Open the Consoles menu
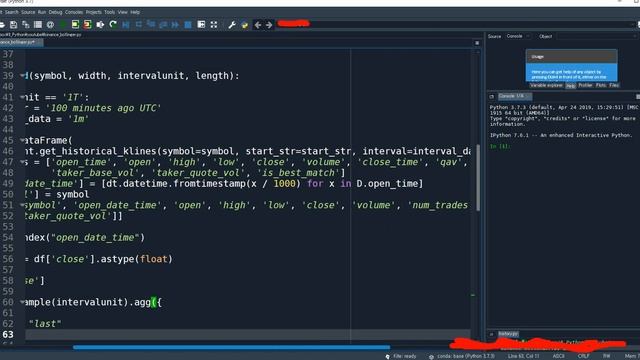The height and width of the screenshot is (360, 640). 74,12
